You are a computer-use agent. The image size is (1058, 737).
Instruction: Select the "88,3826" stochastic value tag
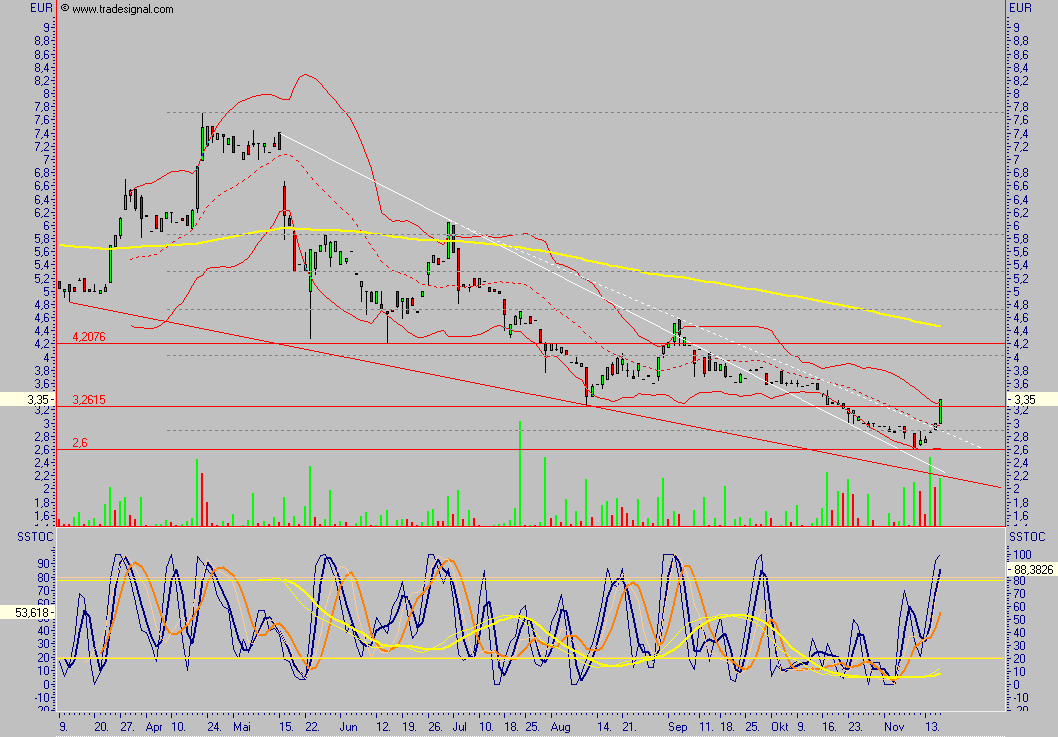pos(1033,570)
